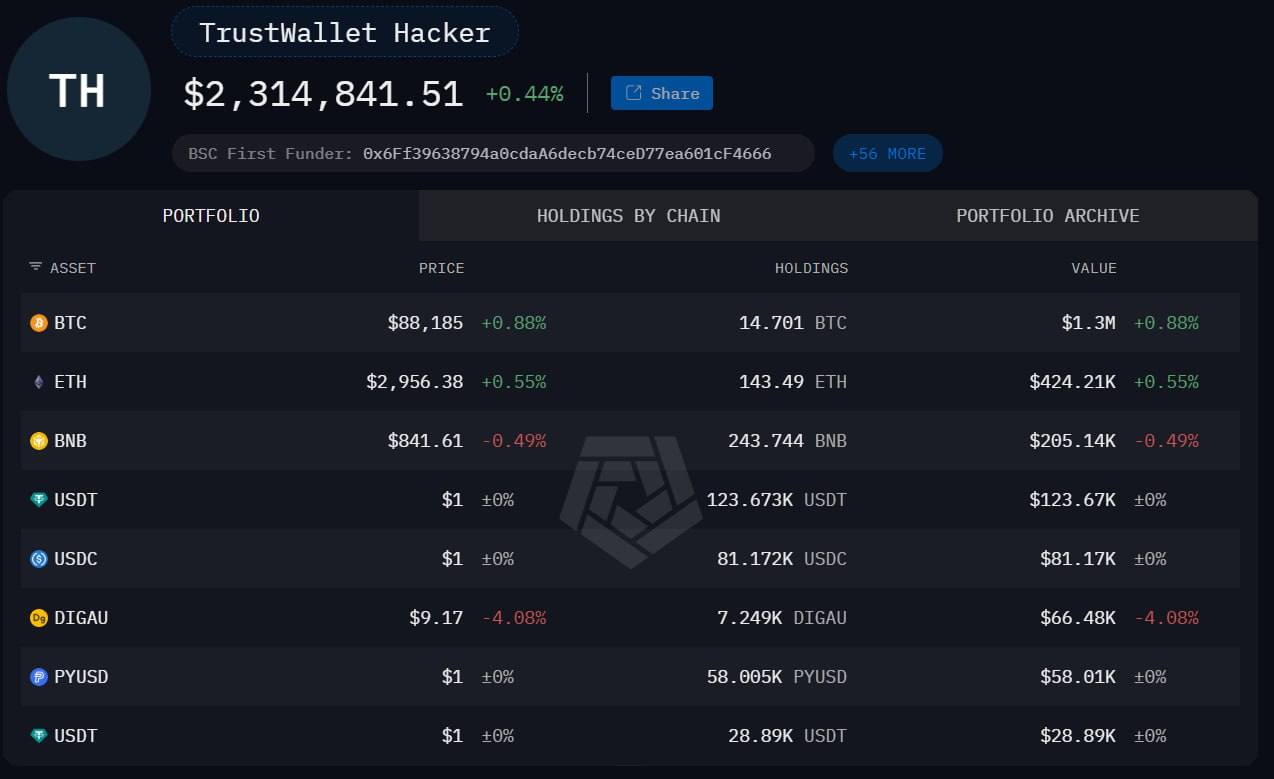Click the +56 MORE button
This screenshot has width=1274, height=779.
click(887, 152)
